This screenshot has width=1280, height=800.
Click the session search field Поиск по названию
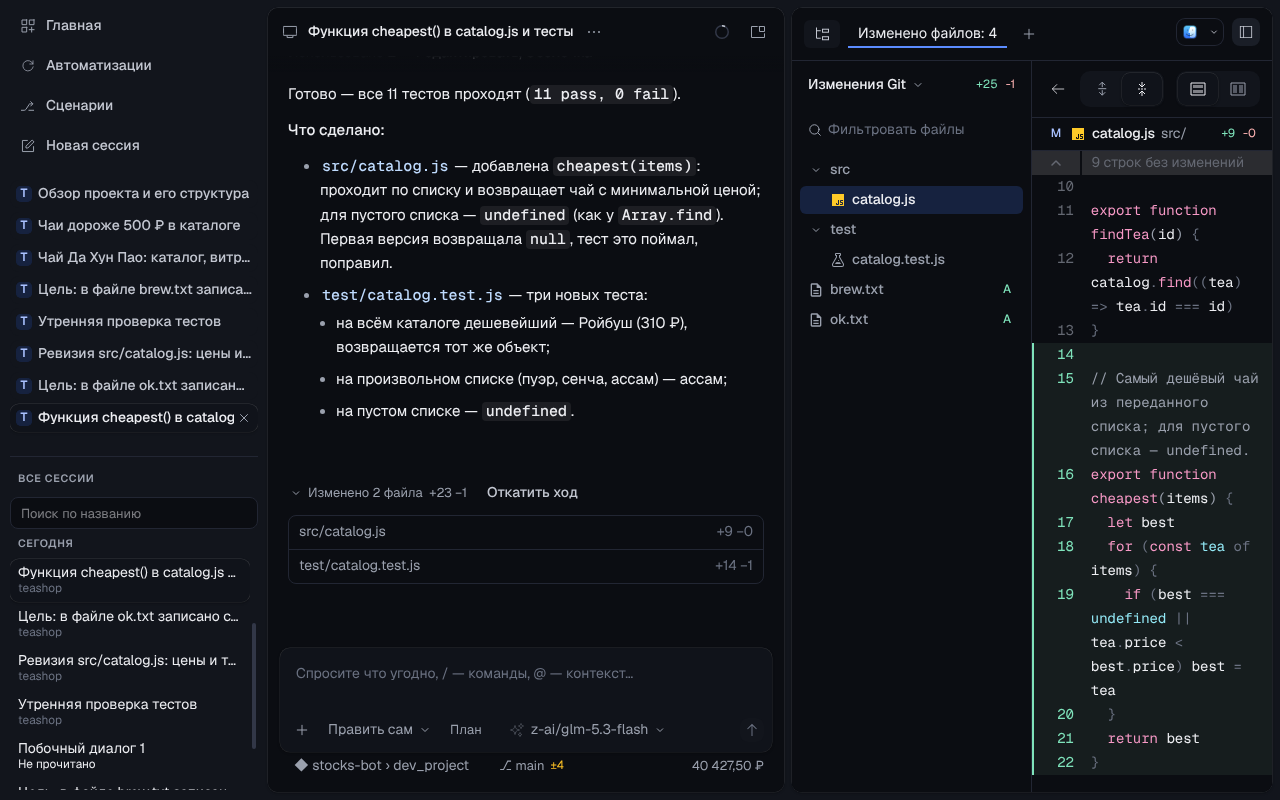click(133, 513)
